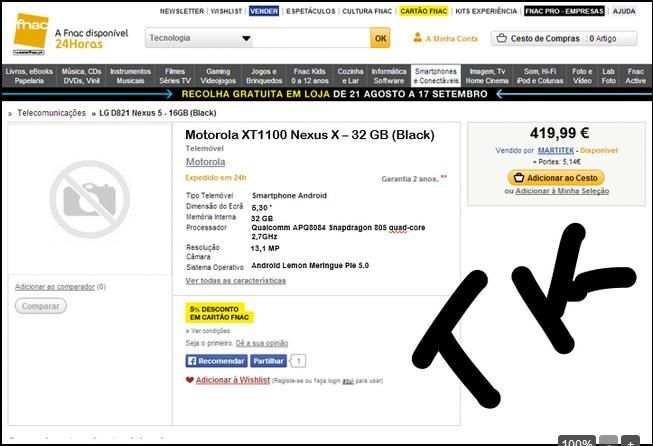653x446 pixels.
Task: Click the no-image camera placeholder
Action: tap(89, 199)
